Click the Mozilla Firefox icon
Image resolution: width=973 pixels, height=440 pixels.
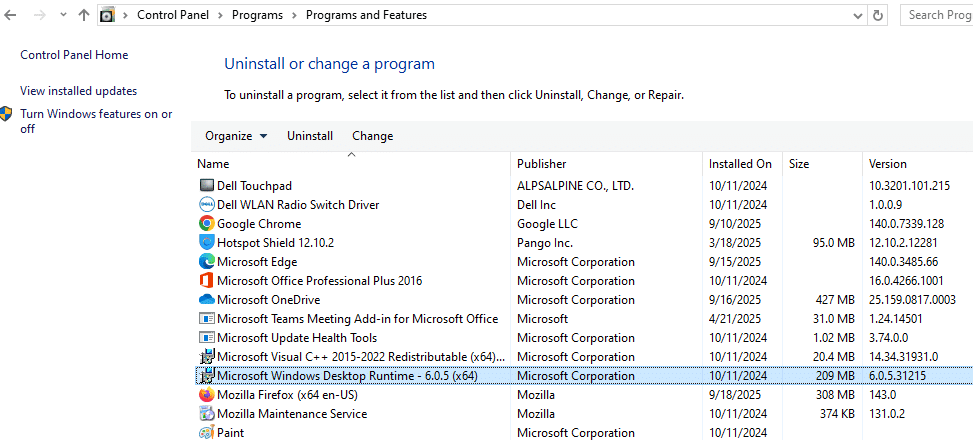click(x=207, y=395)
